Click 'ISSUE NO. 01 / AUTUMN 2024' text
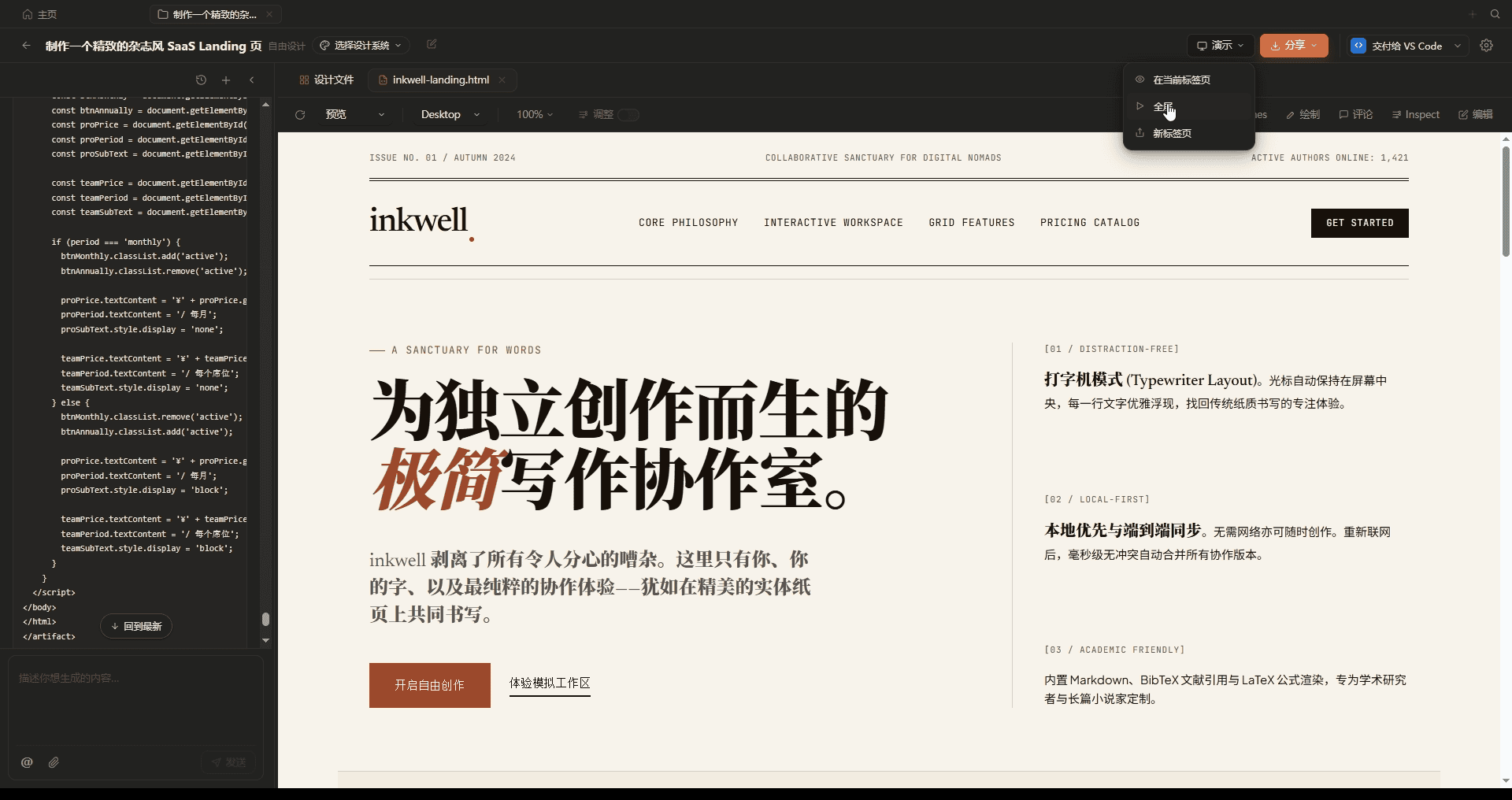Viewport: 1512px width, 800px height. pos(443,157)
